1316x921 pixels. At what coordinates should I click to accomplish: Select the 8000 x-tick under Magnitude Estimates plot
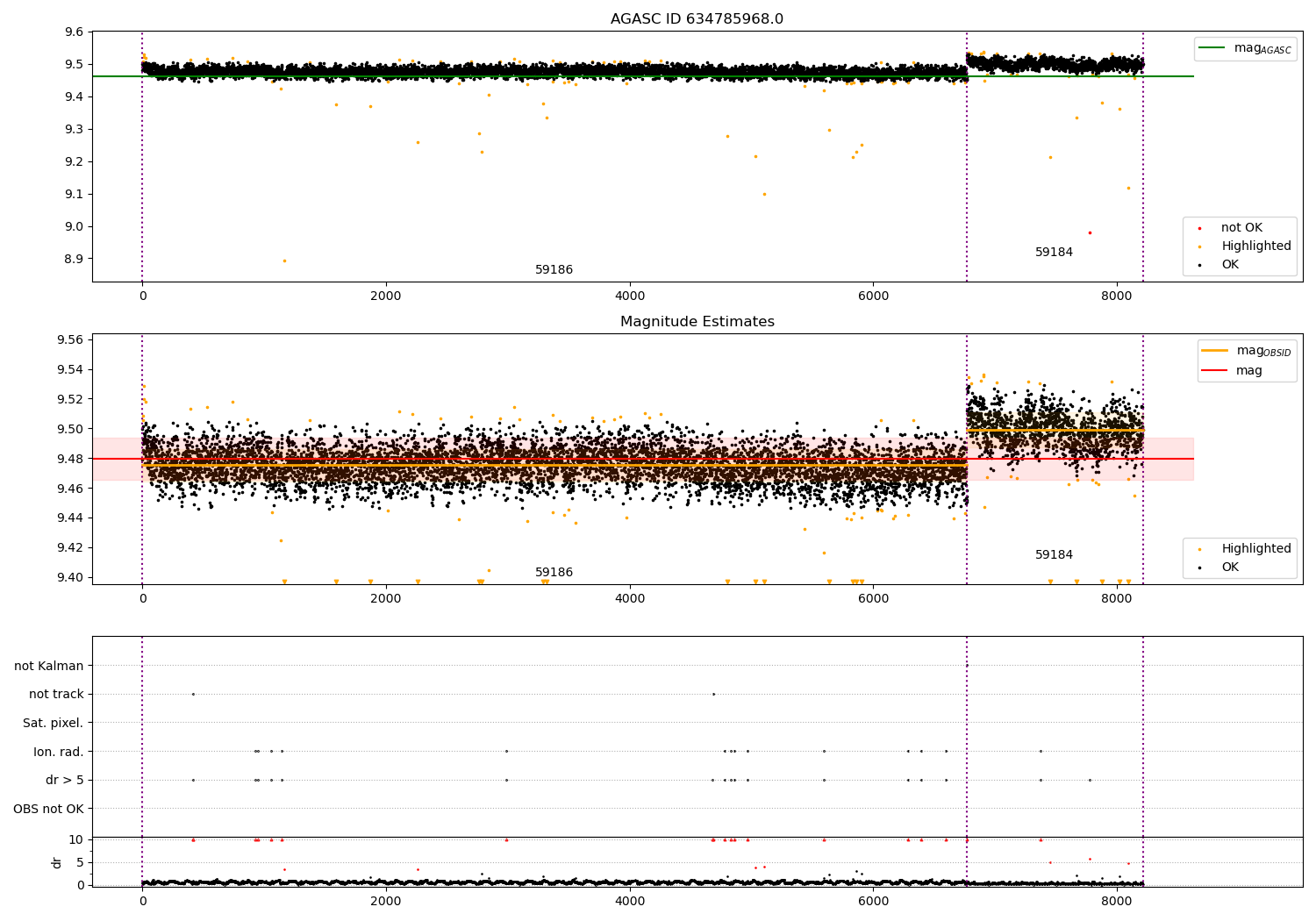(1117, 599)
